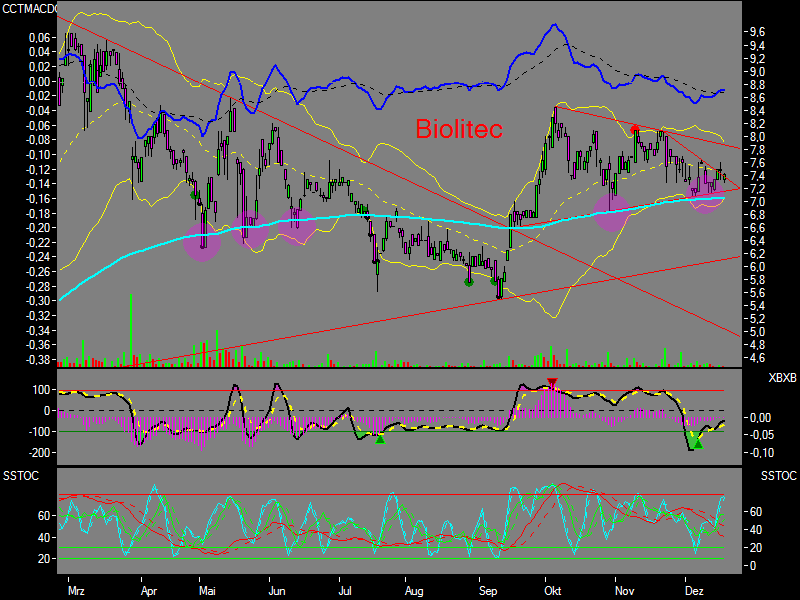Viewport: 800px width, 600px height.
Task: Select the CCTMACD indicator label
Action: [x=29, y=8]
